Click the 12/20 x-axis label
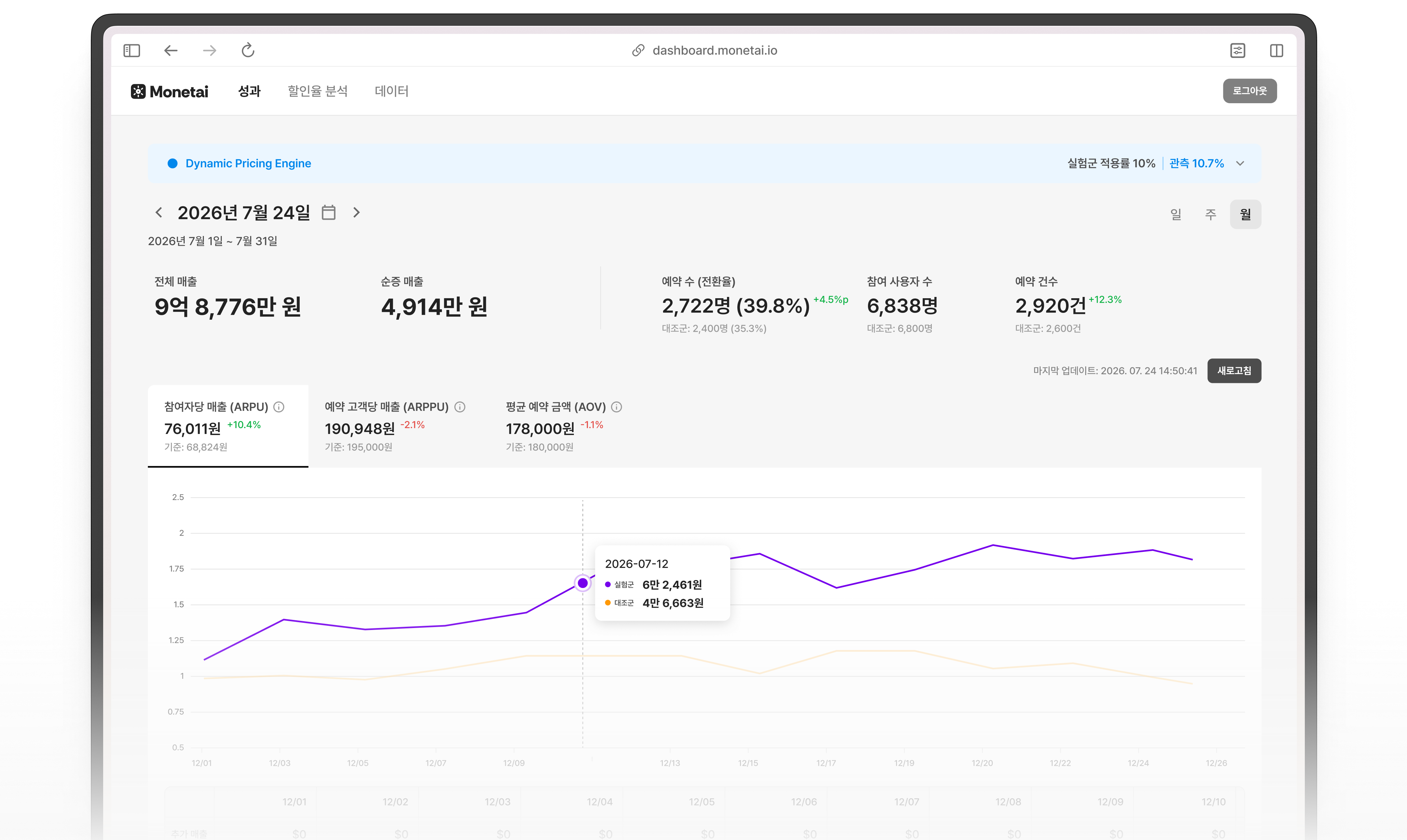Viewport: 1407px width, 840px height. (x=982, y=763)
